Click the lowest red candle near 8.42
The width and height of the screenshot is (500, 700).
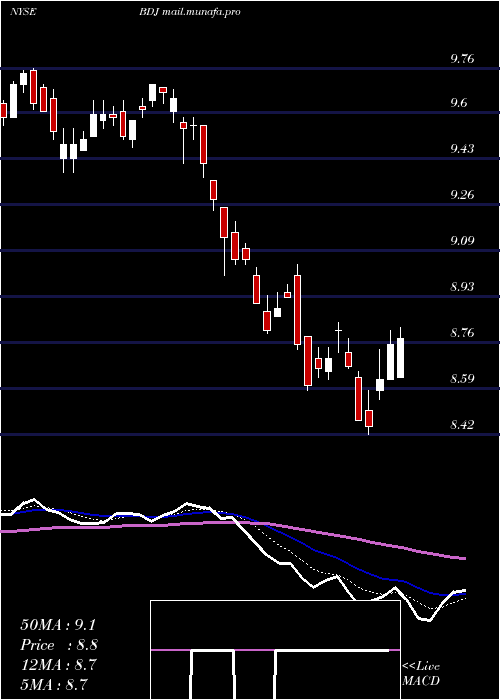click(x=369, y=419)
